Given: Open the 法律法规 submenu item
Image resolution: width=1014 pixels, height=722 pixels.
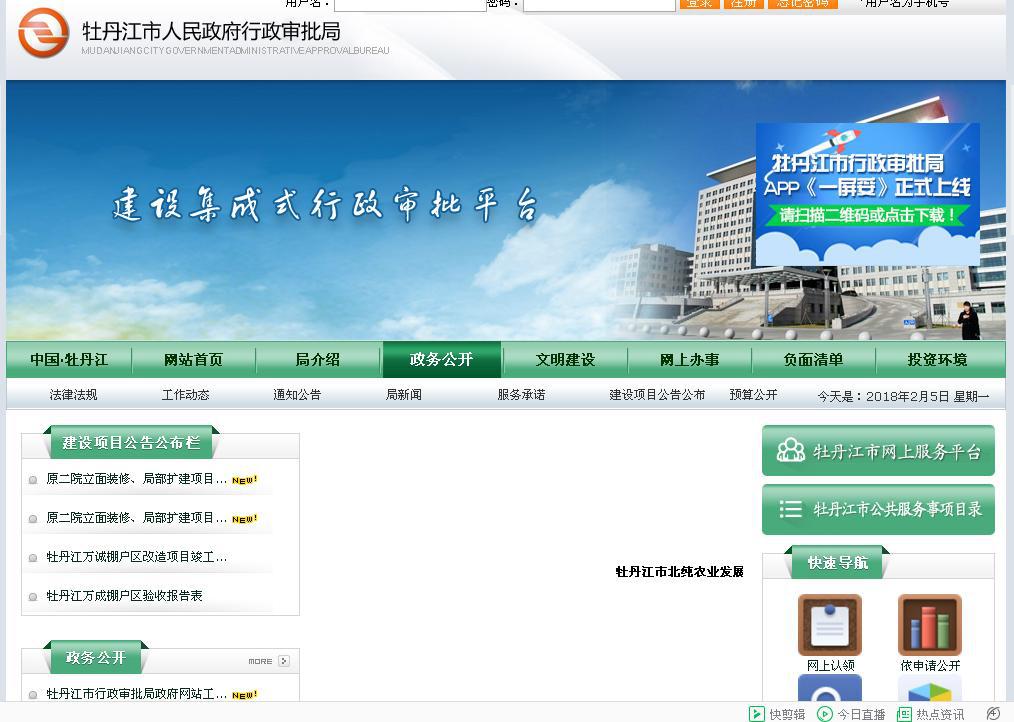Looking at the screenshot, I should point(73,395).
